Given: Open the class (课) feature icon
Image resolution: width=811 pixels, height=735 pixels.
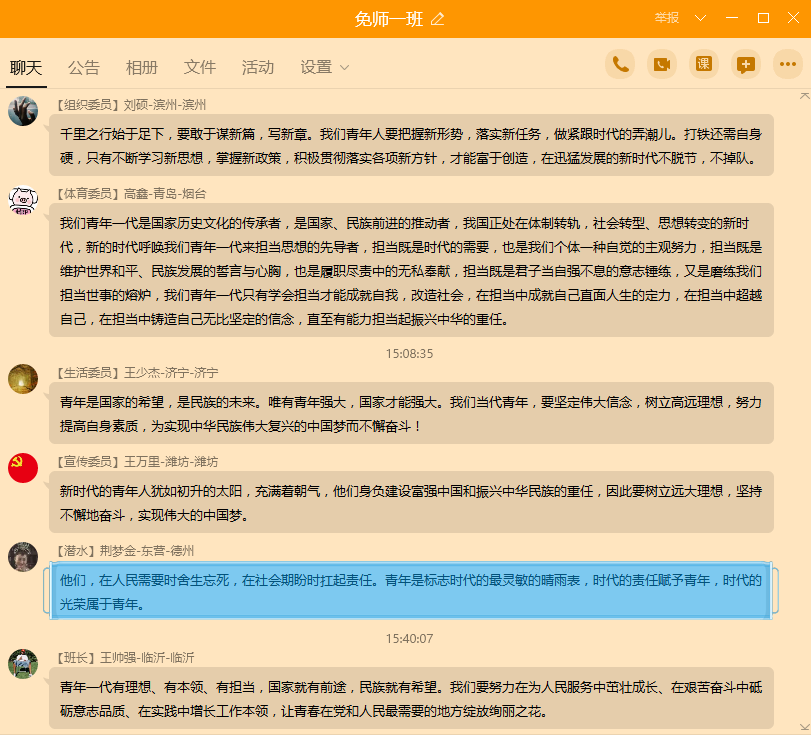Looking at the screenshot, I should [x=704, y=64].
